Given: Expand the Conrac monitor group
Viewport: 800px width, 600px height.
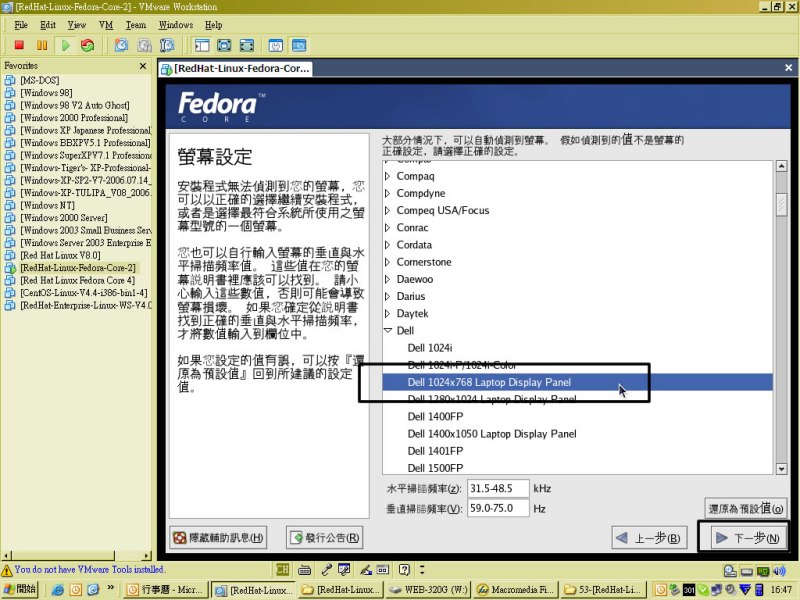Looking at the screenshot, I should tap(387, 228).
